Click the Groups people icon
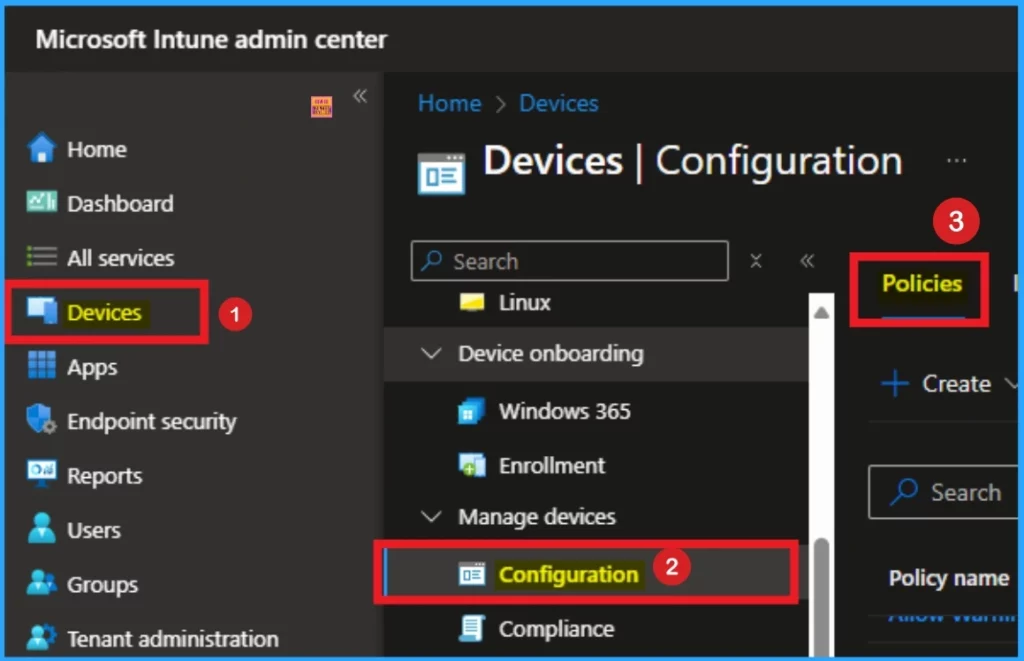Image resolution: width=1024 pixels, height=661 pixels. (41, 583)
